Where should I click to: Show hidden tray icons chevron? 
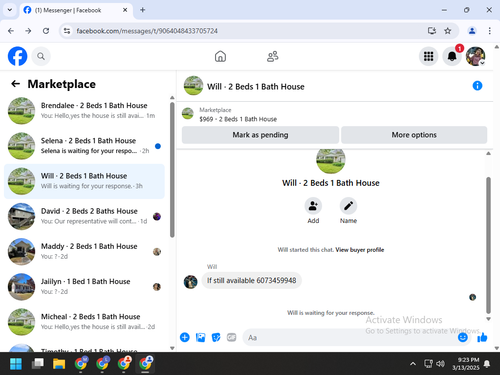tap(413, 364)
